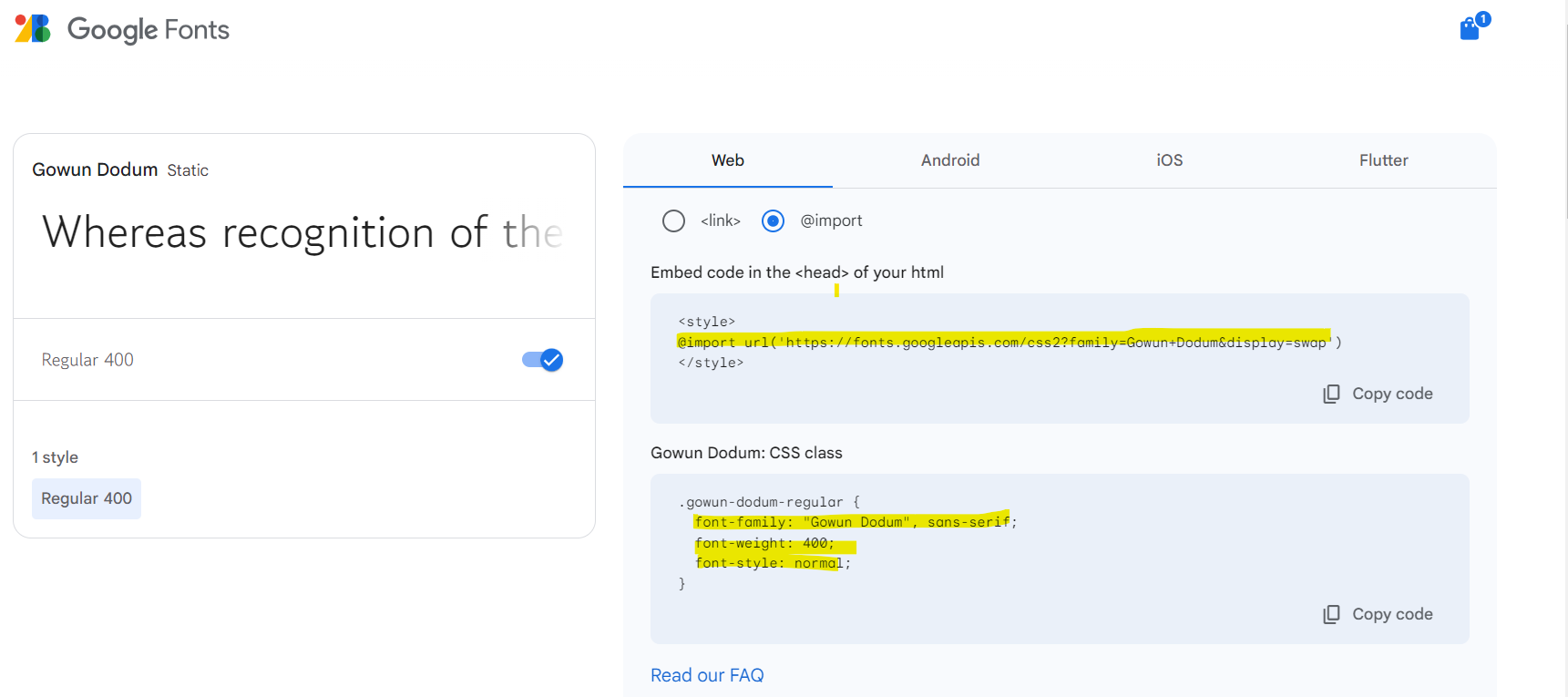Copy code label for CSS class snippet

coord(1392,614)
